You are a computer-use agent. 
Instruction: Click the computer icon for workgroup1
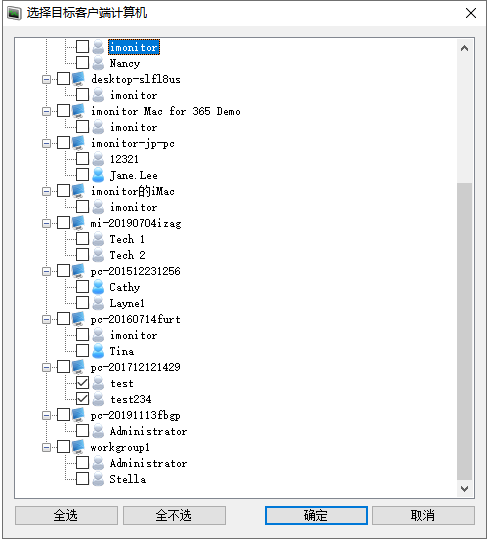click(x=78, y=447)
